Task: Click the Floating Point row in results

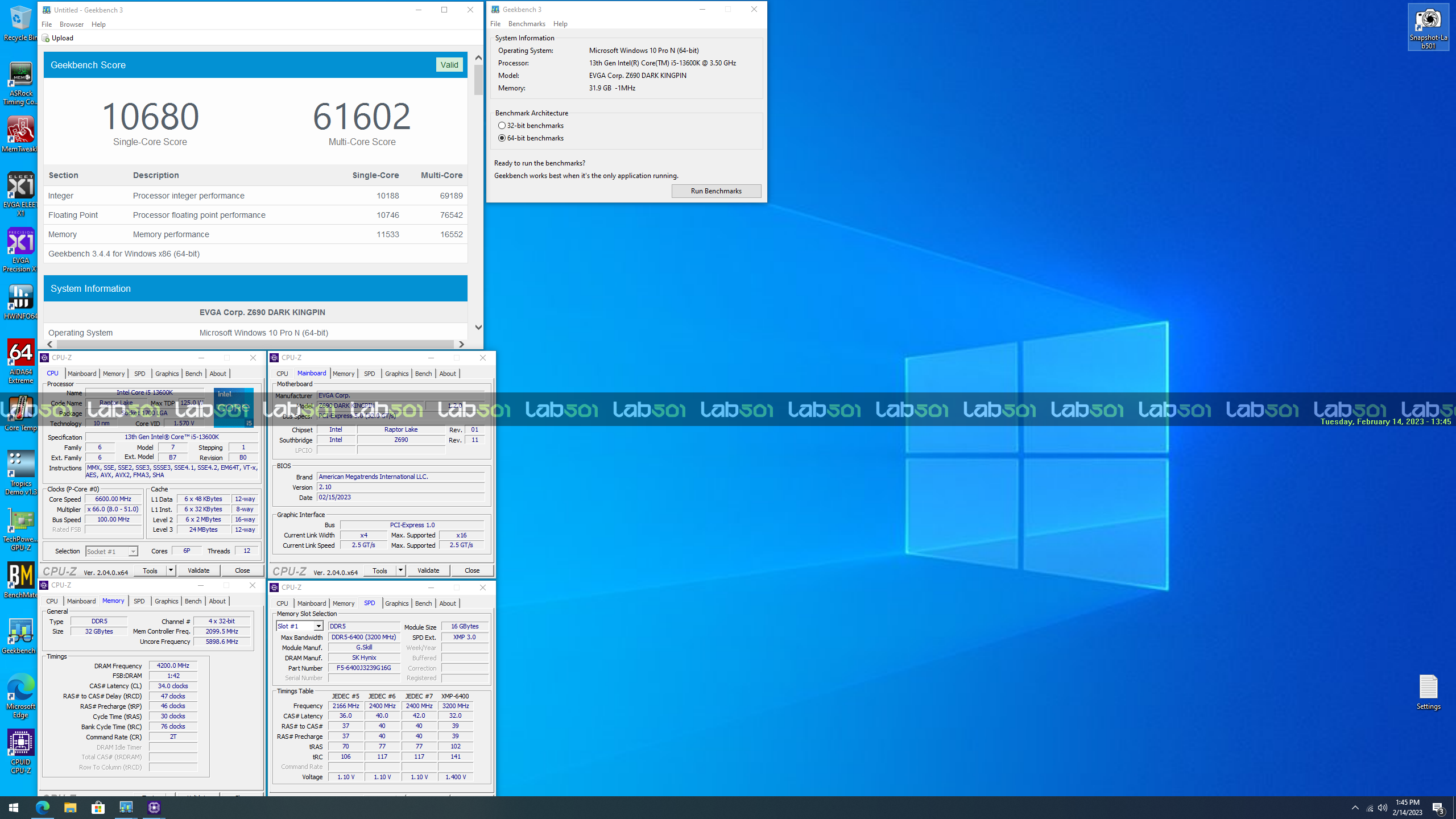Action: coord(255,215)
